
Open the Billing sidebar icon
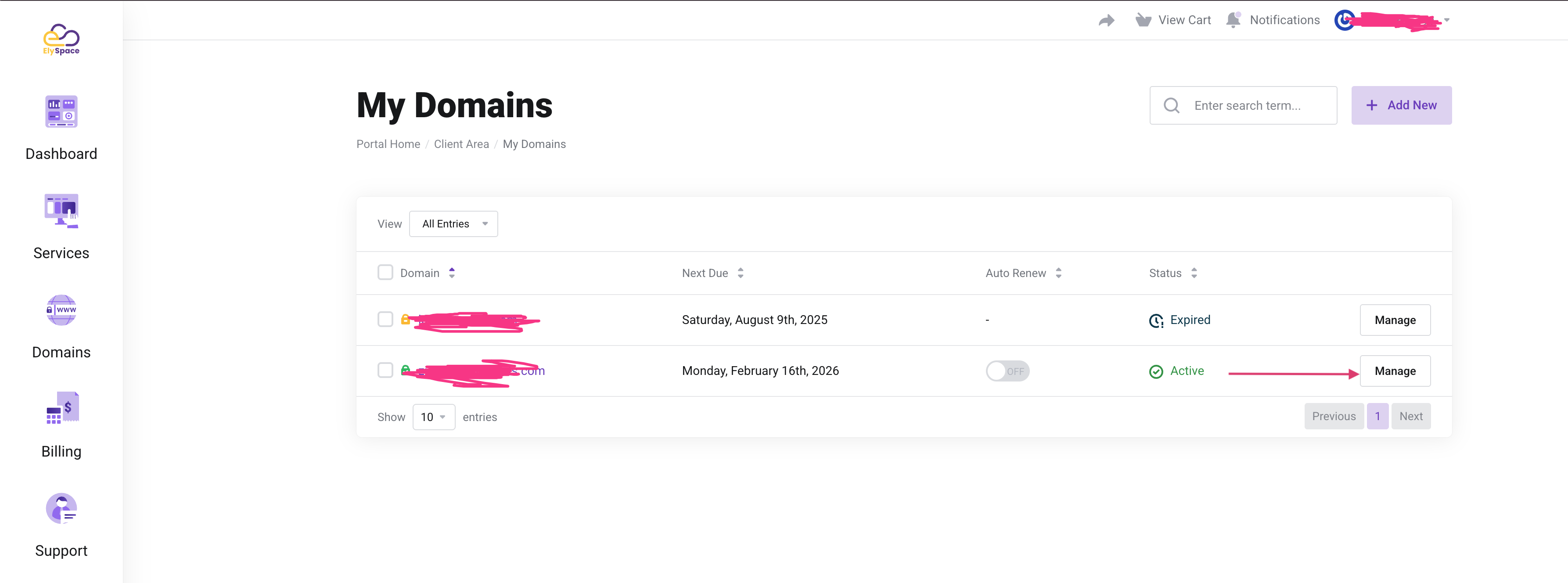(x=61, y=408)
